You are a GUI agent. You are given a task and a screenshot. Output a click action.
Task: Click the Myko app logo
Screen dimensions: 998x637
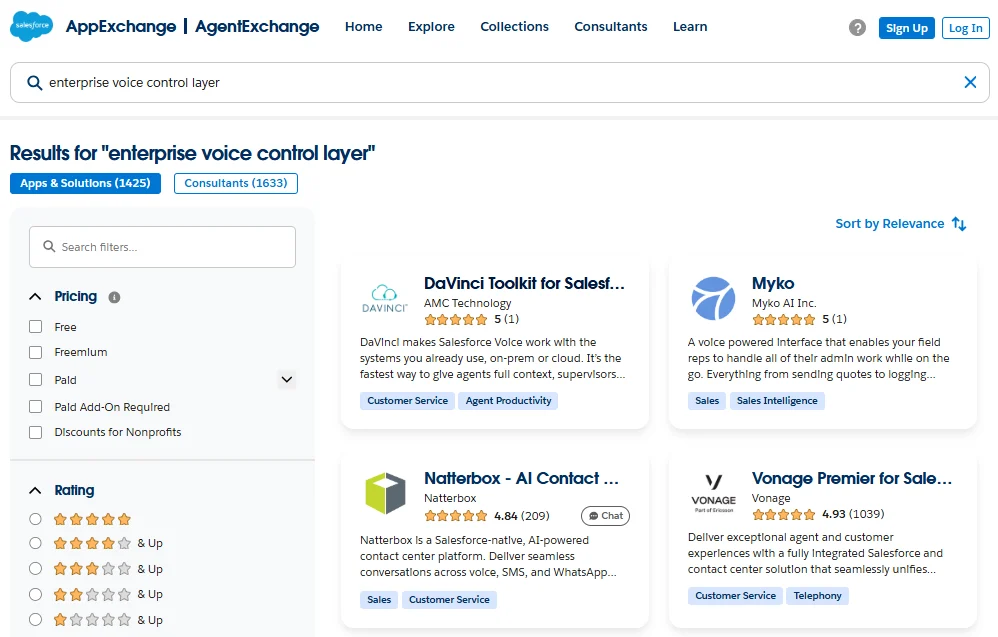(713, 298)
